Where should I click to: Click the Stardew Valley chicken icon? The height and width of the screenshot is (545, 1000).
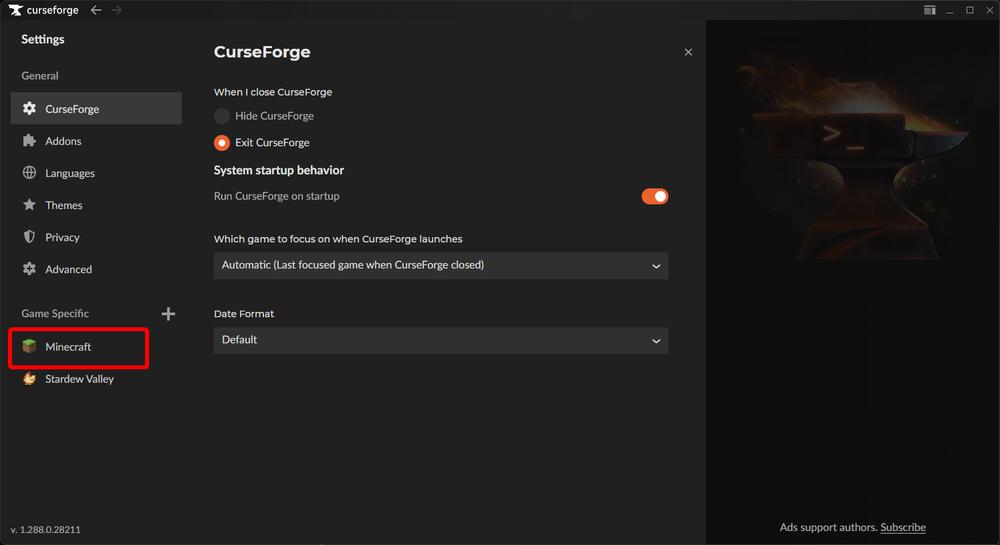[x=29, y=379]
